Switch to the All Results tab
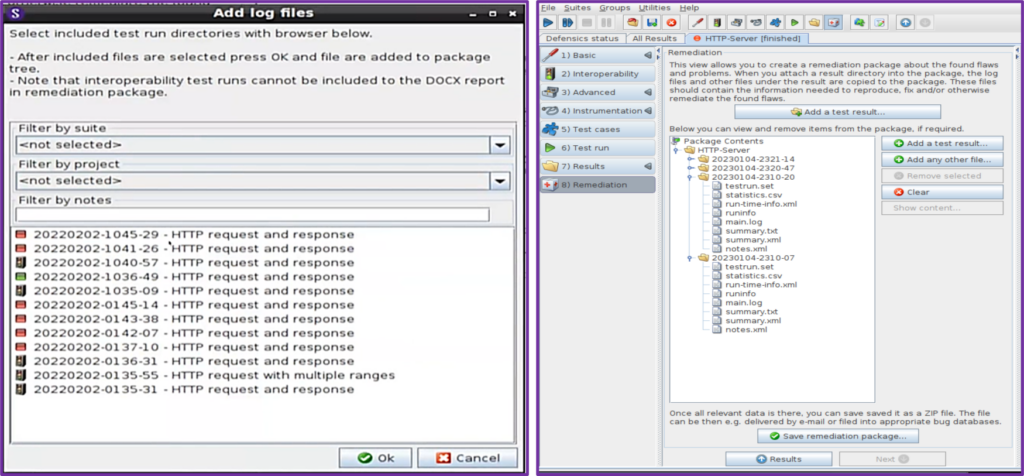The width and height of the screenshot is (1024, 476). (x=654, y=38)
